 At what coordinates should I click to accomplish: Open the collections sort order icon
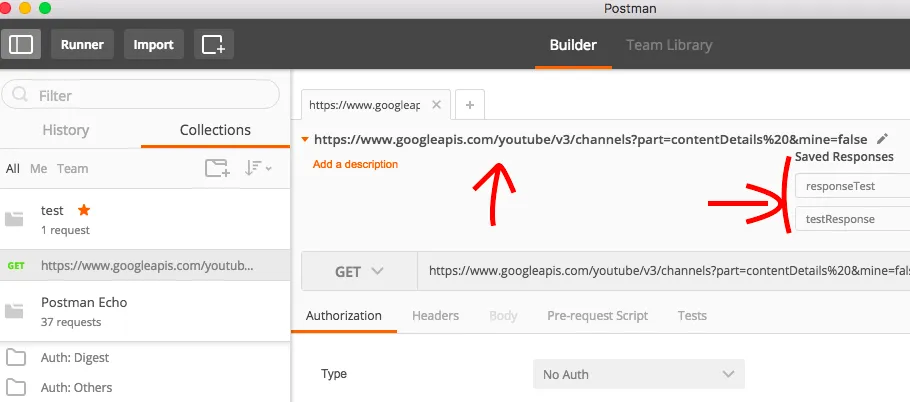pos(258,168)
